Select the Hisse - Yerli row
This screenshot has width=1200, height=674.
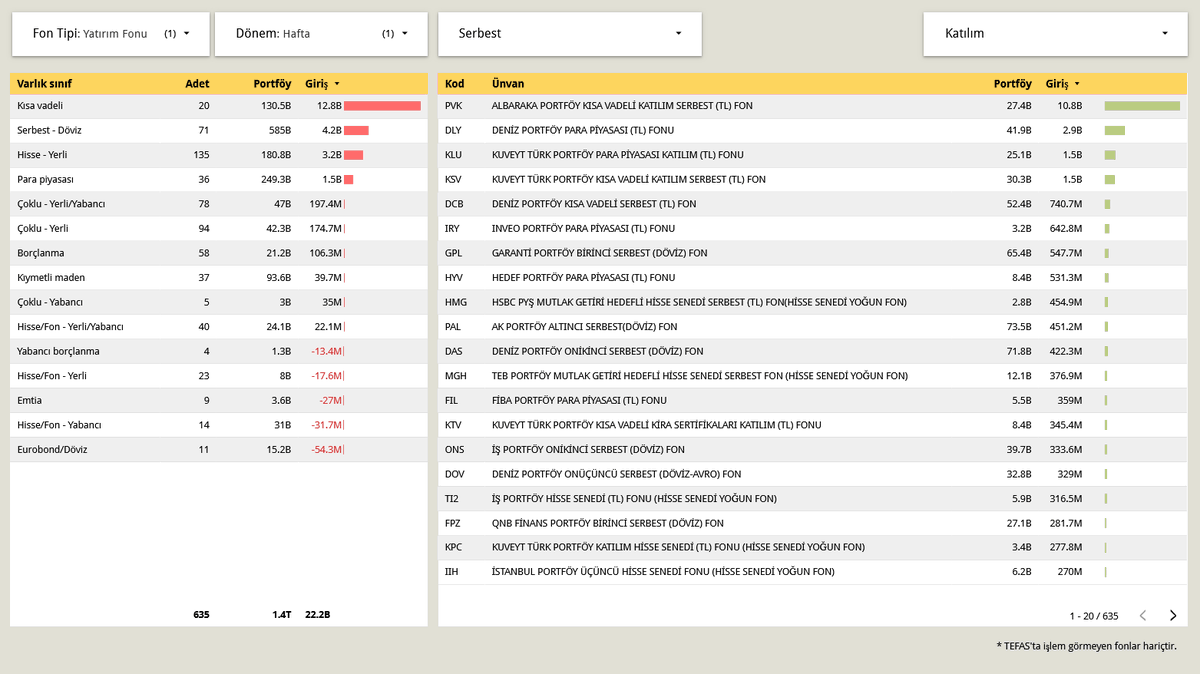tap(219, 155)
